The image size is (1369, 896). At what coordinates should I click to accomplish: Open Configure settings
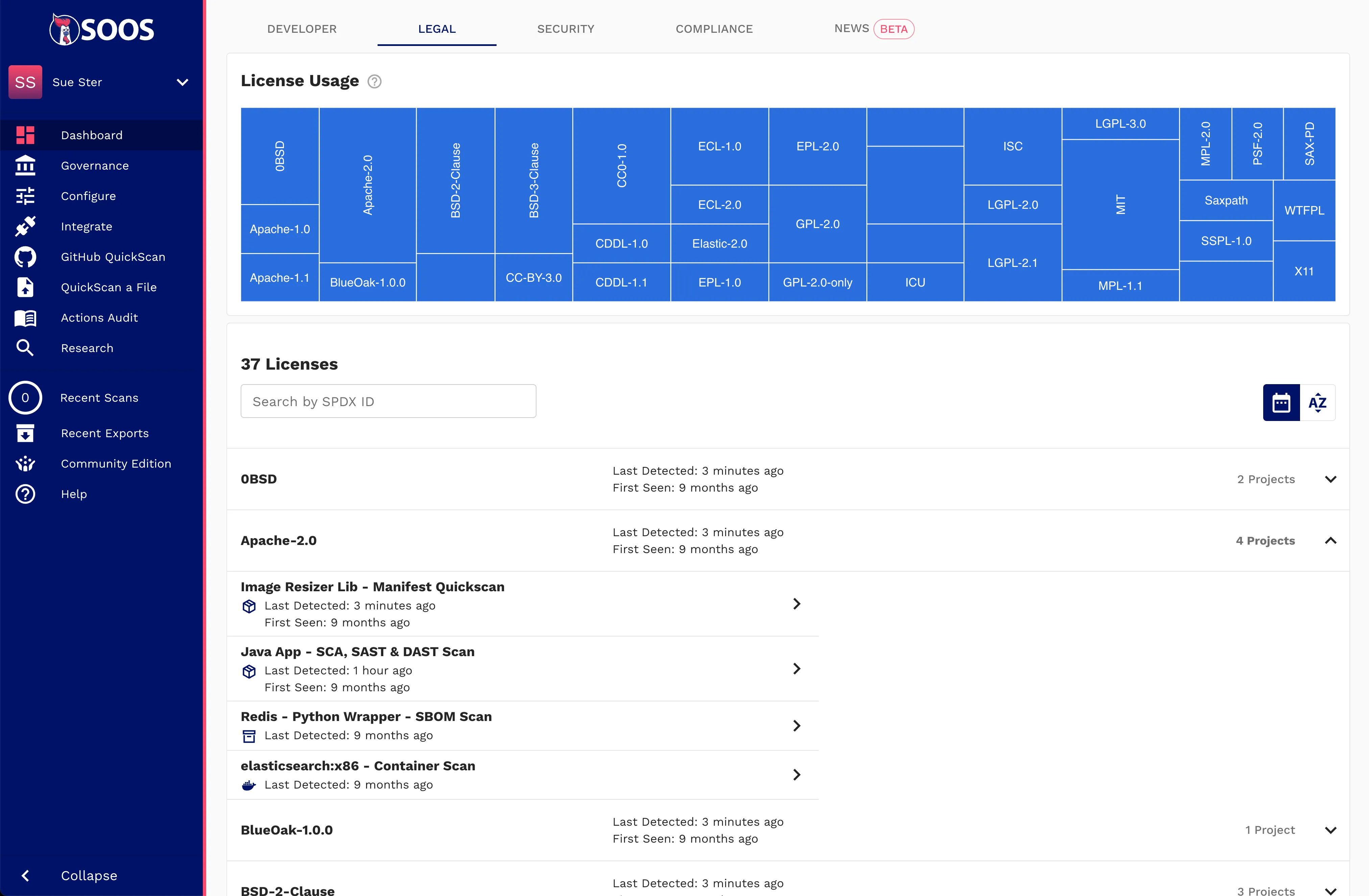[89, 196]
